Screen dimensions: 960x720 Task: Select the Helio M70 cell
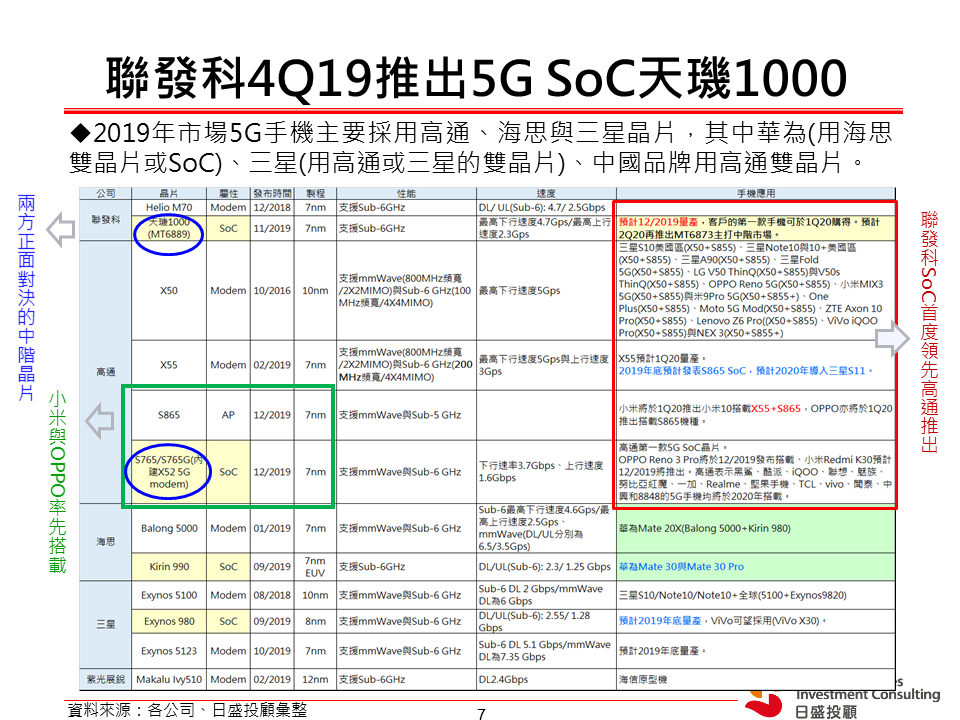(x=169, y=207)
